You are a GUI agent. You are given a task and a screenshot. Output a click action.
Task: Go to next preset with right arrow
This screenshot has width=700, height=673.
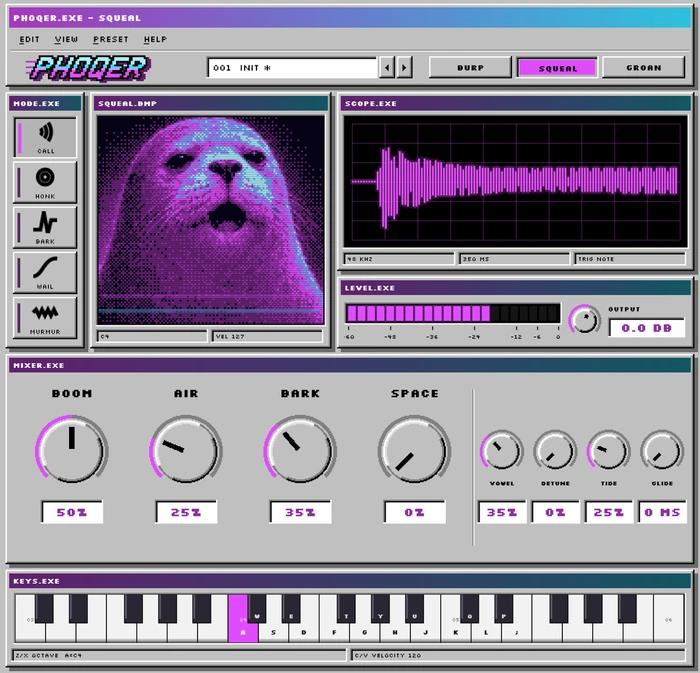coord(404,68)
